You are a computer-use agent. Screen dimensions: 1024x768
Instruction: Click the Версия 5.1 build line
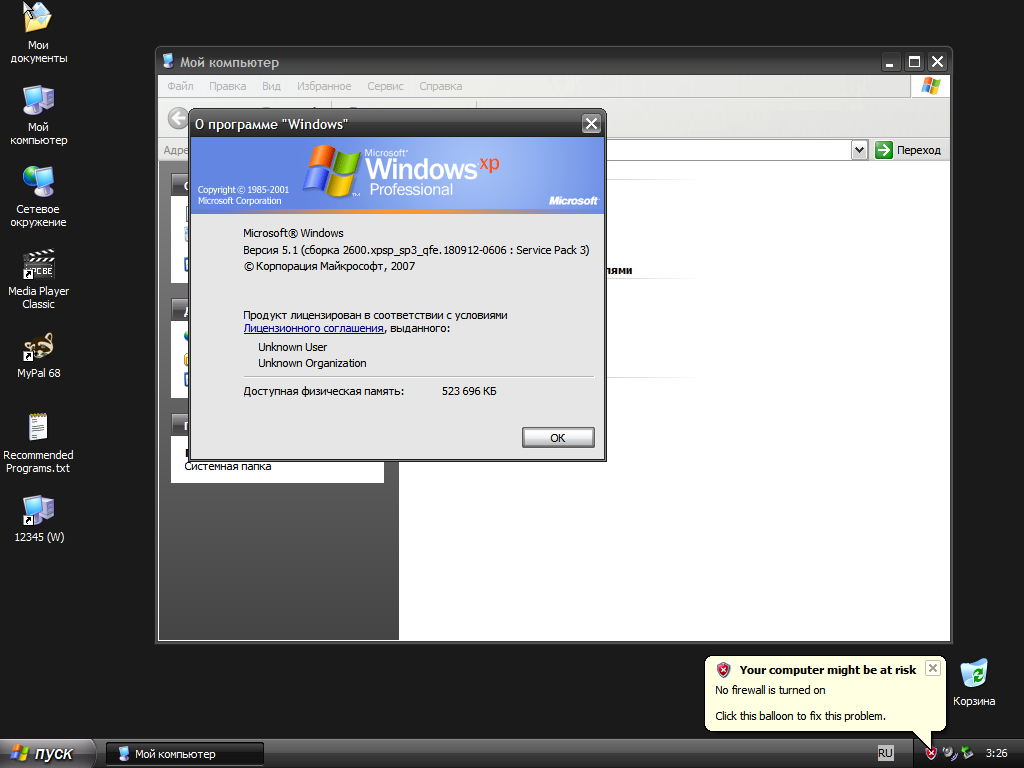coord(416,249)
